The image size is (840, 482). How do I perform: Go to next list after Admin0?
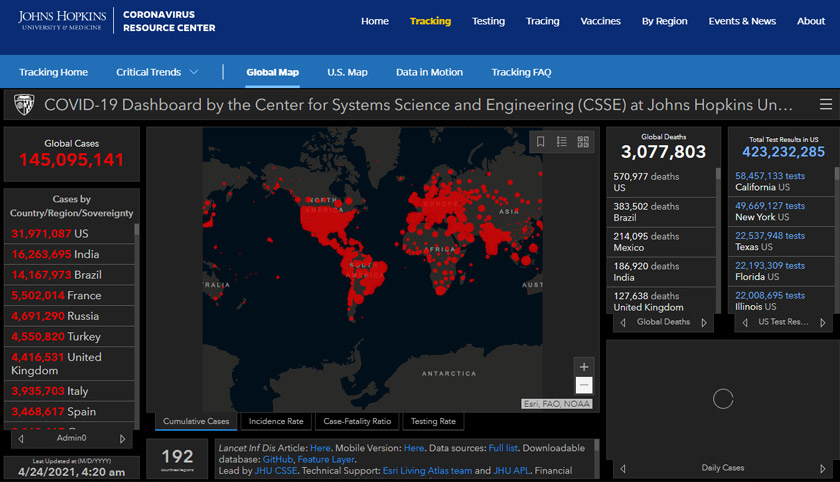pos(123,438)
